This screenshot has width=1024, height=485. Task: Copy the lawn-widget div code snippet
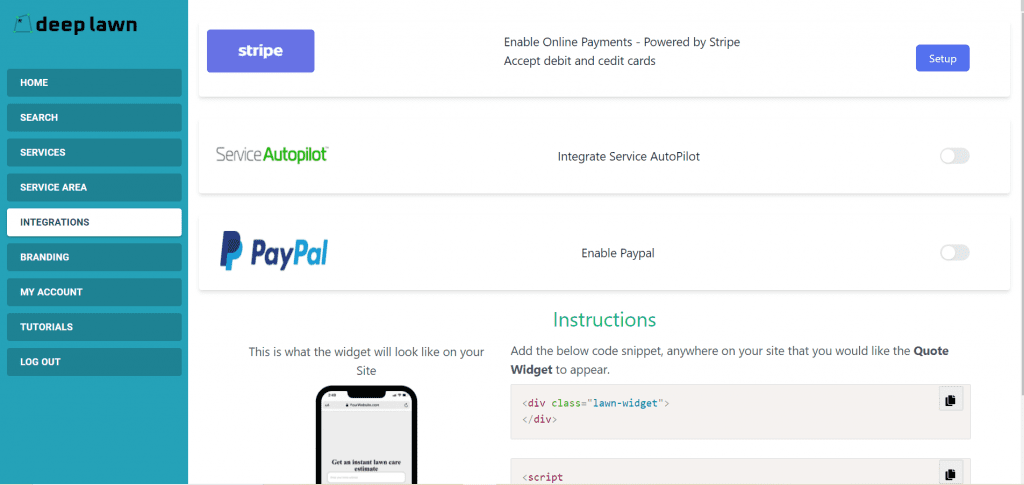[951, 399]
